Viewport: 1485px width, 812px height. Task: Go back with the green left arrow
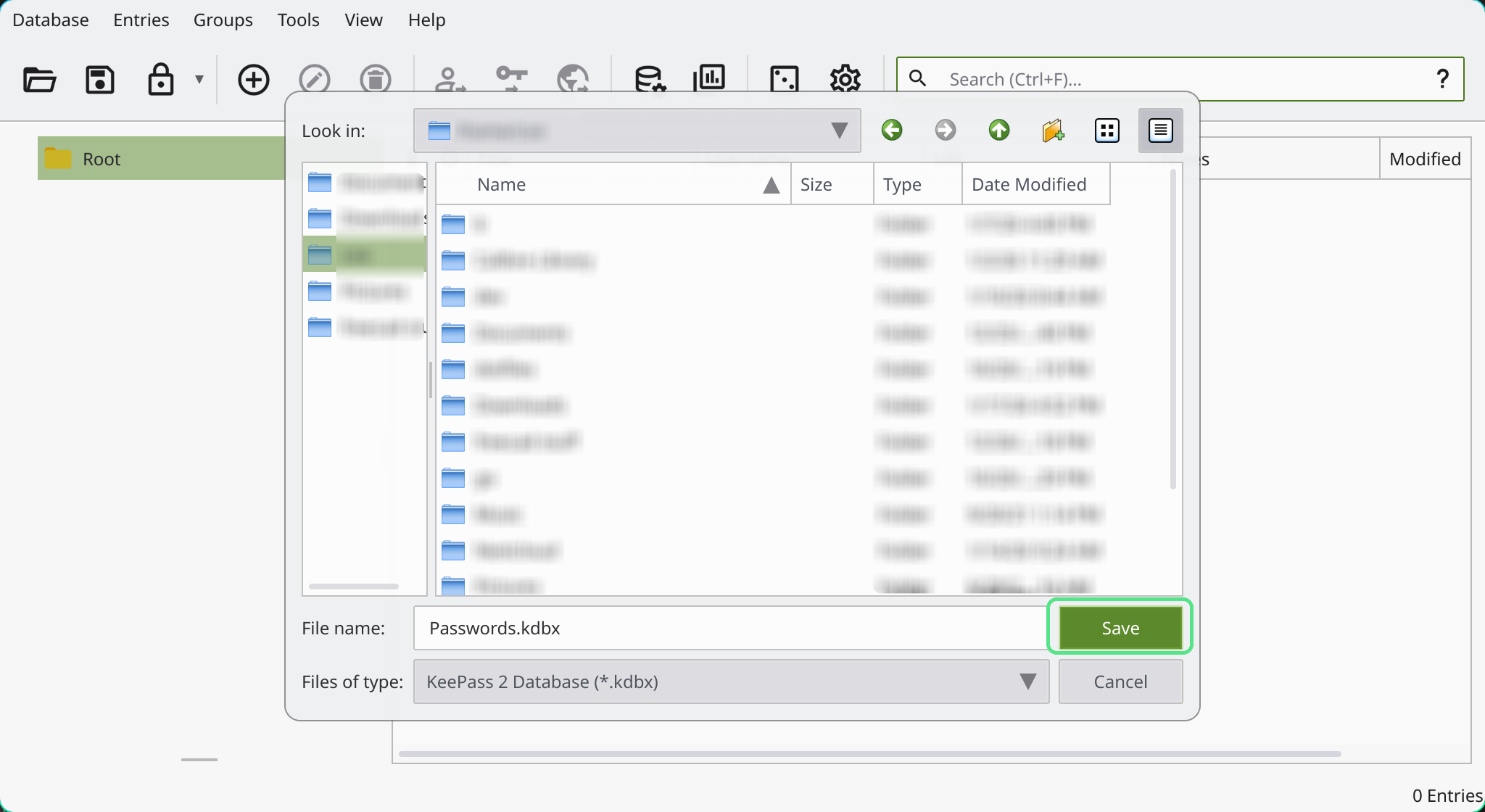point(892,130)
